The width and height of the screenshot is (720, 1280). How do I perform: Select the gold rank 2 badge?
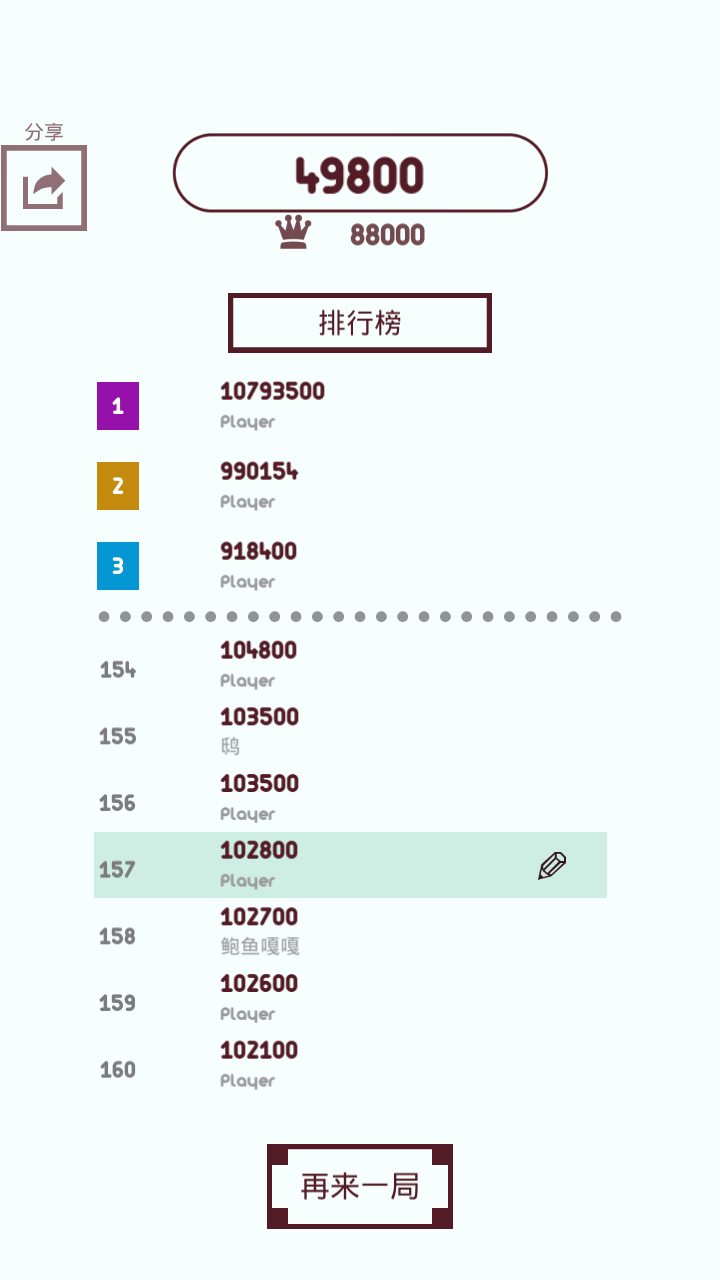click(117, 486)
